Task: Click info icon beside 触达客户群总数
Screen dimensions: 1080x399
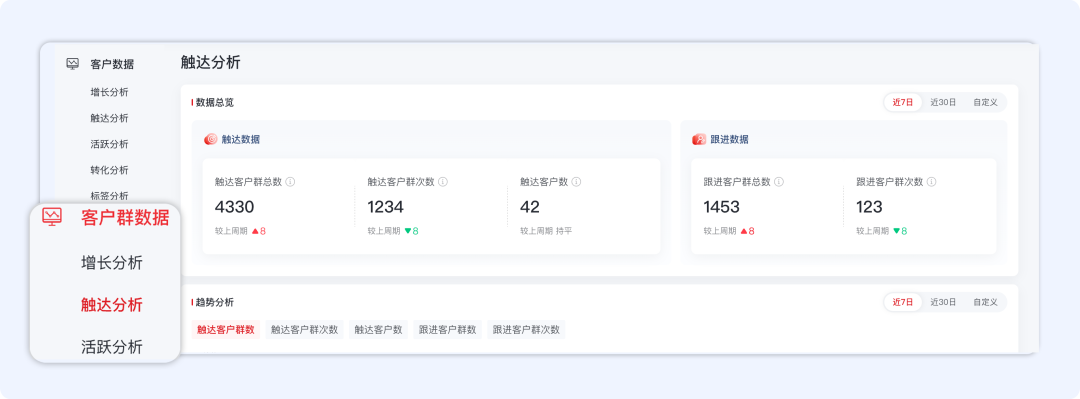Action: (x=291, y=182)
